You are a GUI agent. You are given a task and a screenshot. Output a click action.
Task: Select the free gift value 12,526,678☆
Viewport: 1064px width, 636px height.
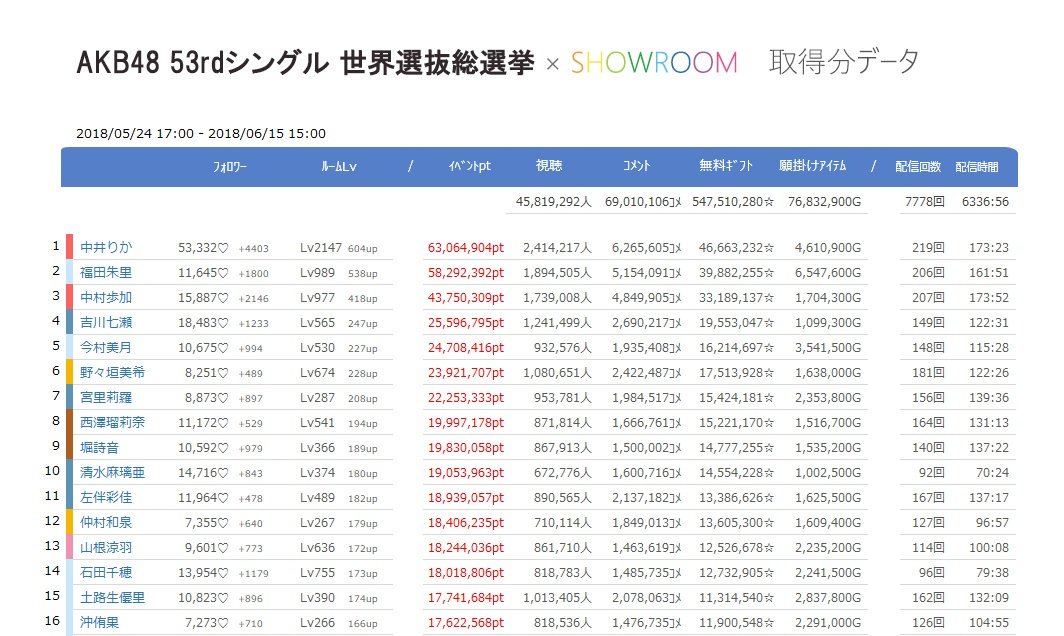pyautogui.click(x=736, y=548)
